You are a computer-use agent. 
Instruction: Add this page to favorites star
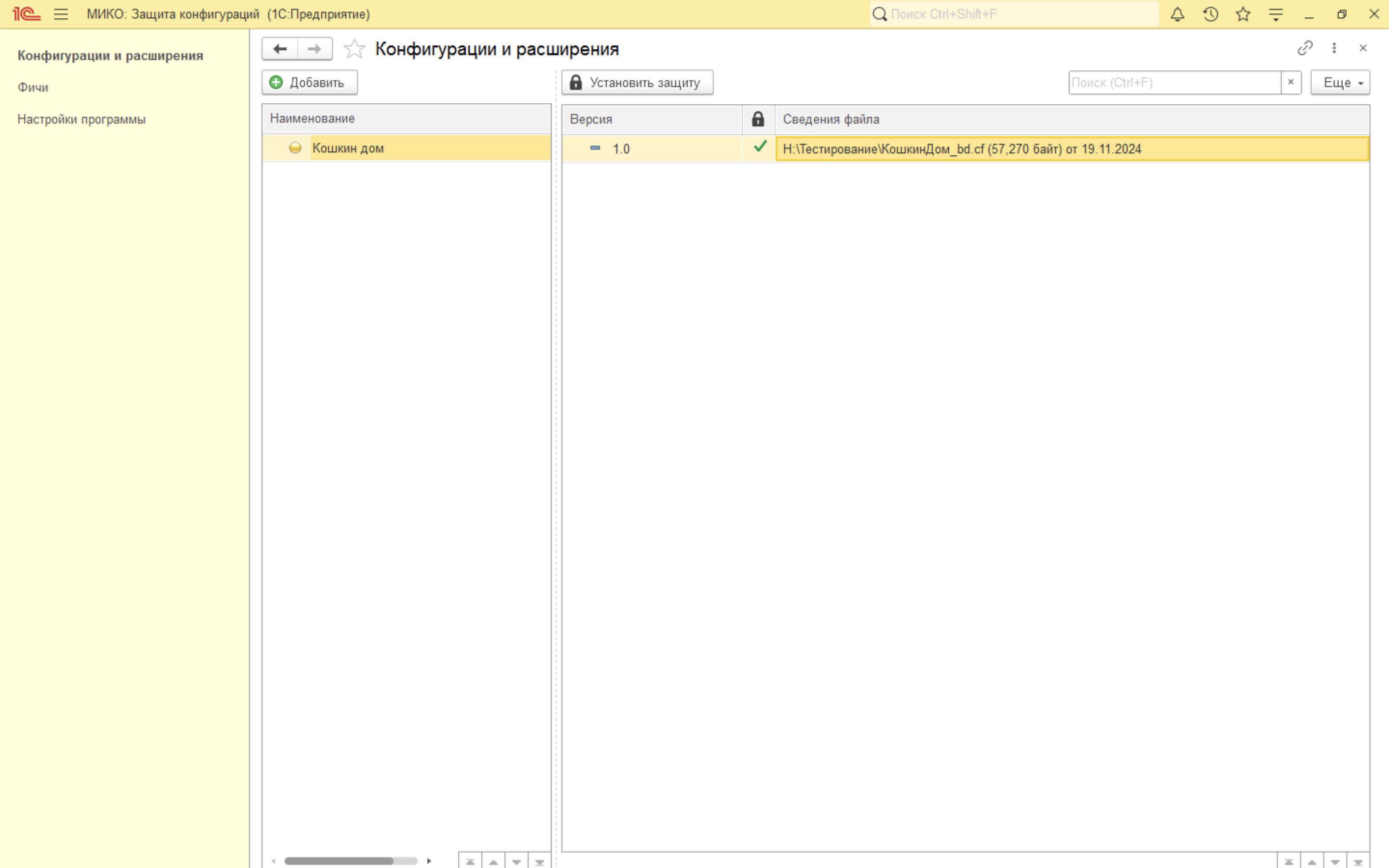(354, 49)
